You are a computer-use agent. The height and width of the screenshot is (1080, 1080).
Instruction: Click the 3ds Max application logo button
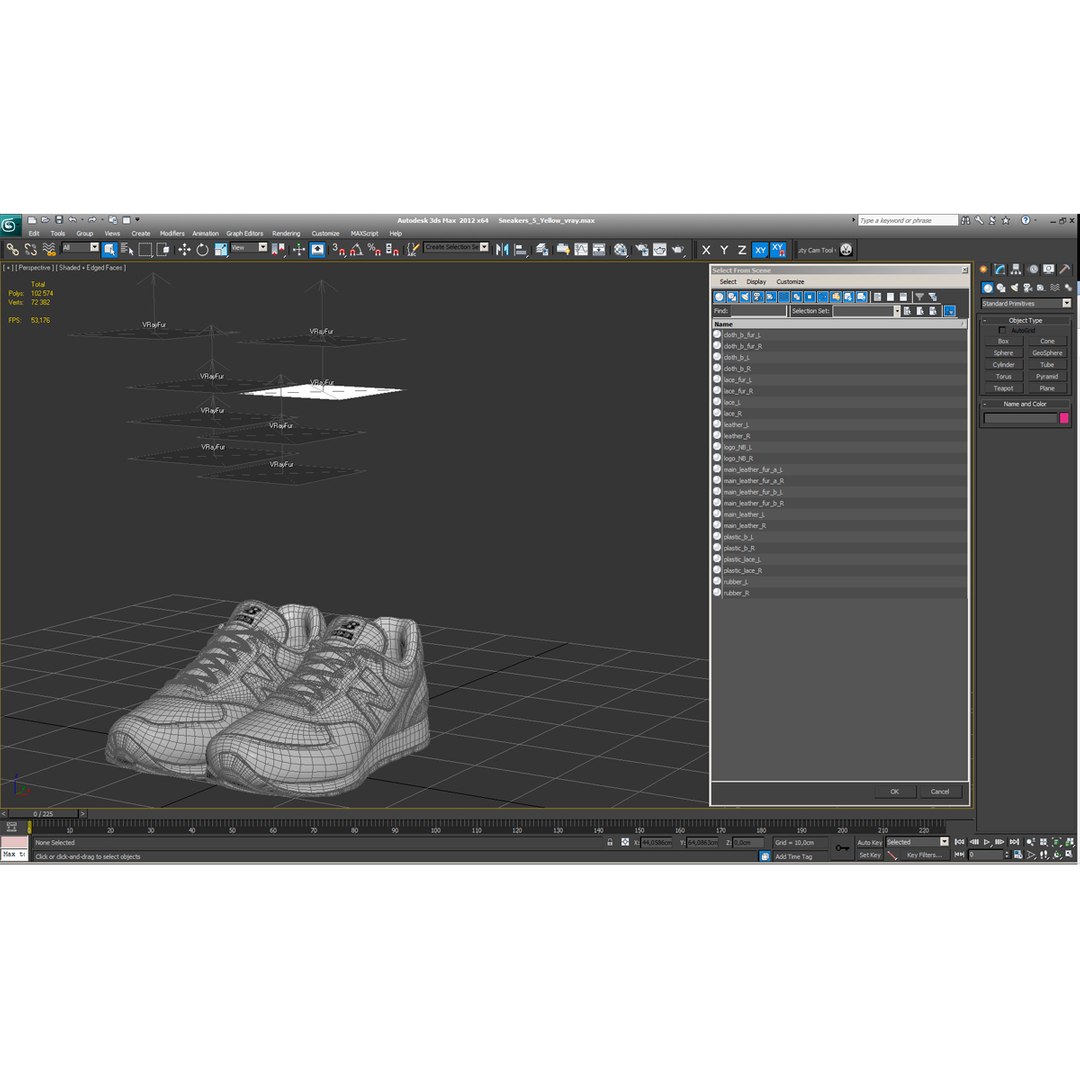coord(10,225)
